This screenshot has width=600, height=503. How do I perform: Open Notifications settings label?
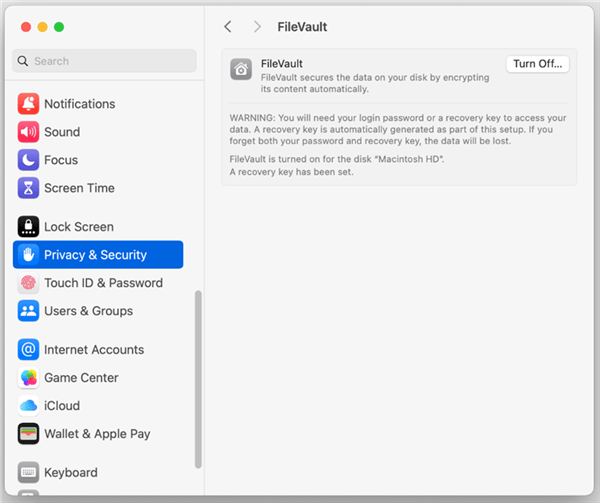coord(80,104)
